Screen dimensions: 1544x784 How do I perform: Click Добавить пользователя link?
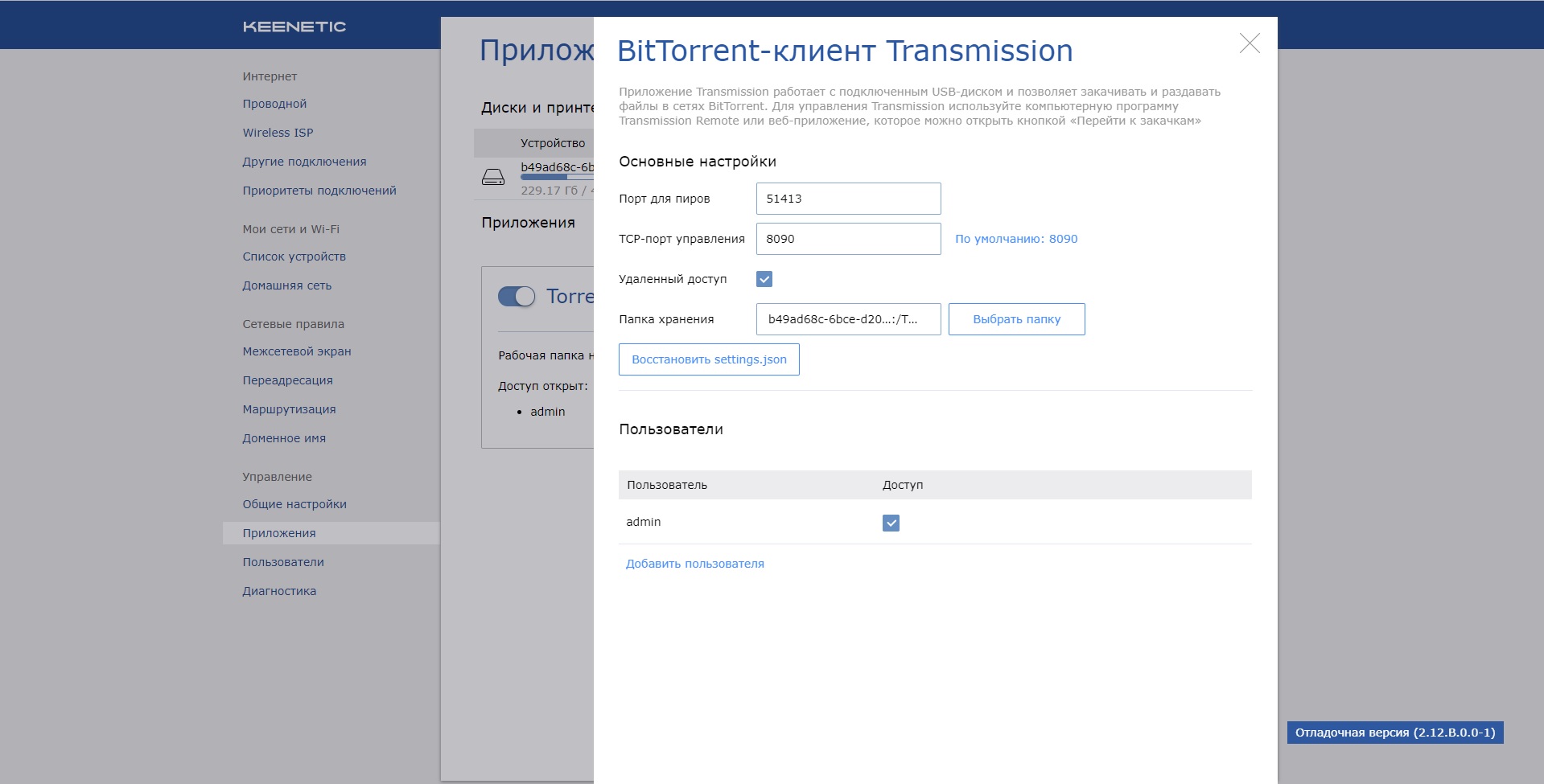coord(695,564)
